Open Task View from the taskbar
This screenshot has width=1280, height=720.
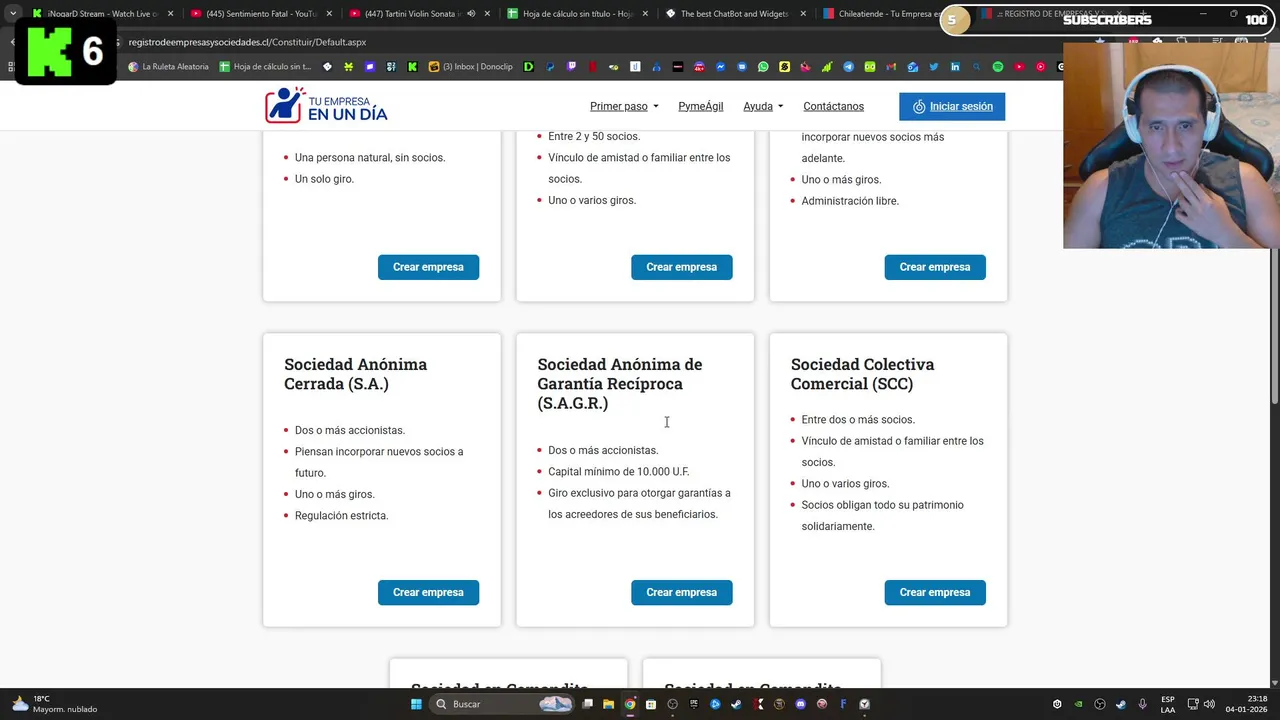587,704
